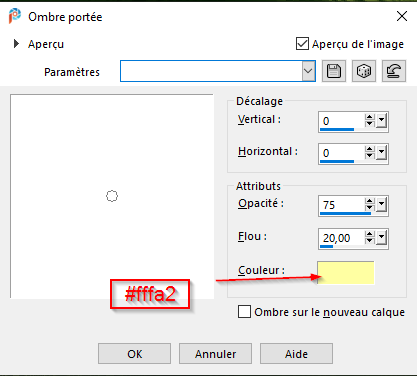This screenshot has width=417, height=376.
Task: Toggle the Aperçu de l'image checkbox
Action: [x=302, y=44]
